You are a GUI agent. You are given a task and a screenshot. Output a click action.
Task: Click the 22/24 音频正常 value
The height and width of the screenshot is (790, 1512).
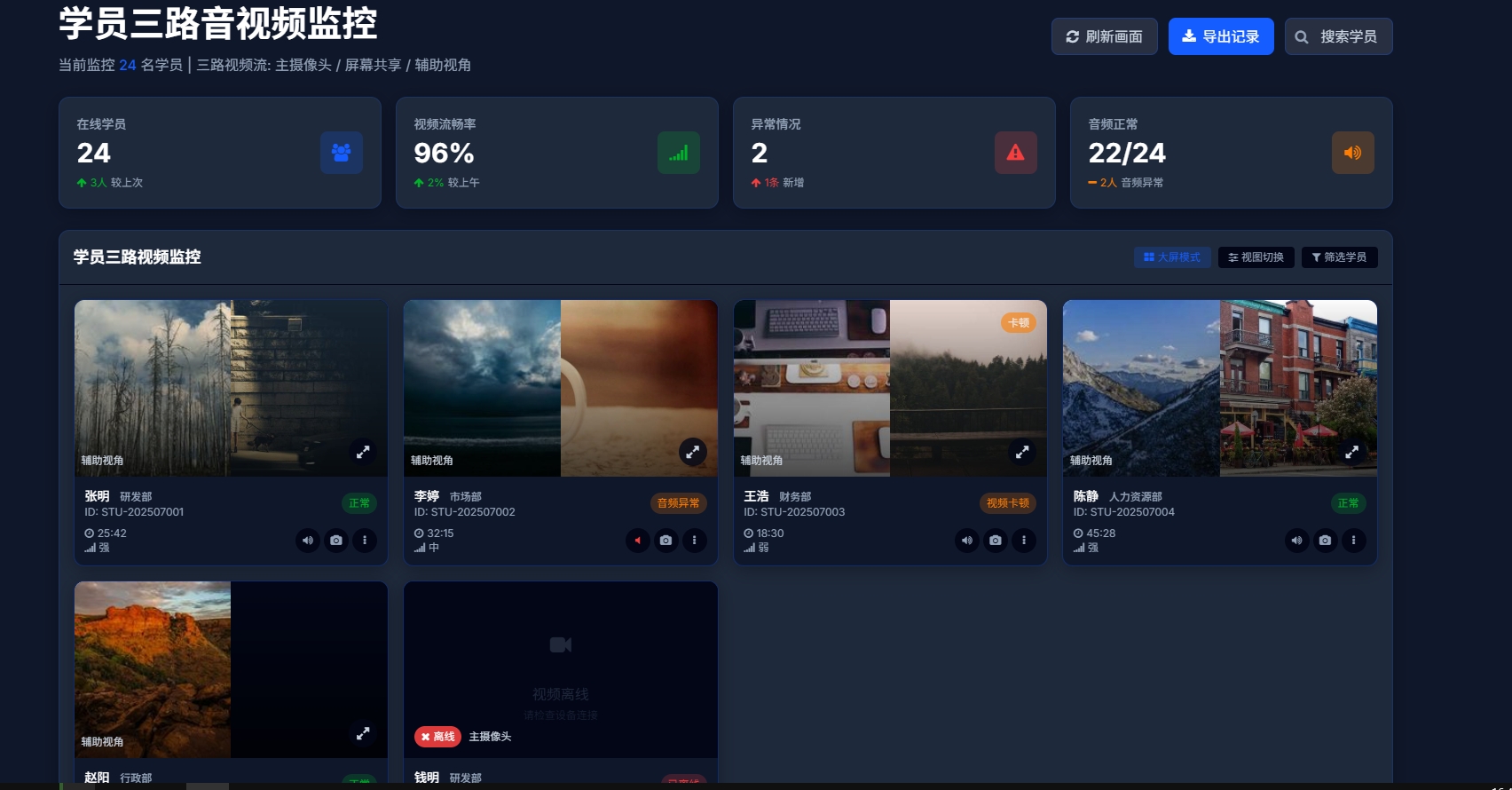pos(1127,153)
